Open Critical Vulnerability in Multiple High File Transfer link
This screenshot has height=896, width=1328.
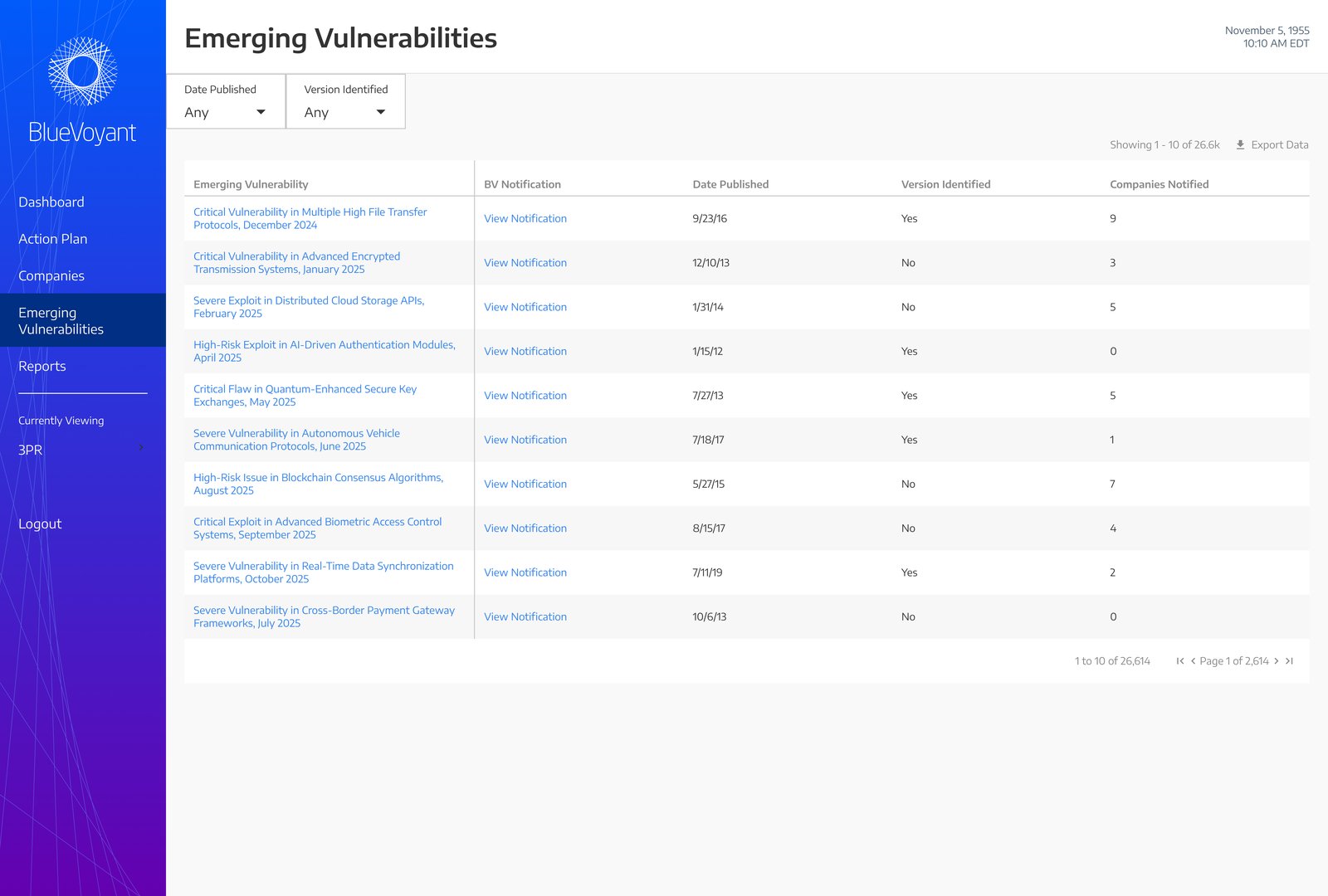[x=310, y=218]
